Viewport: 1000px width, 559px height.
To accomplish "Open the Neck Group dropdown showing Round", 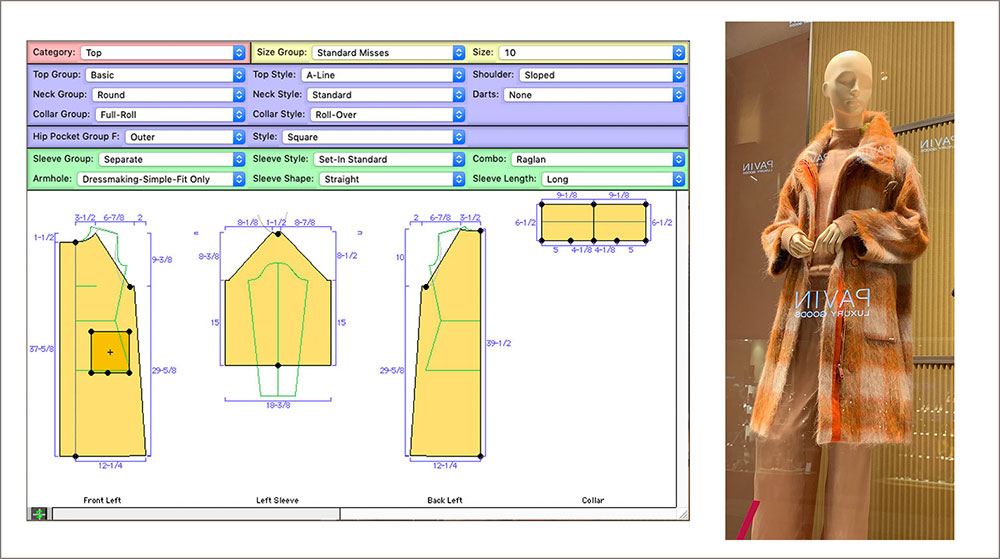I will pos(168,94).
